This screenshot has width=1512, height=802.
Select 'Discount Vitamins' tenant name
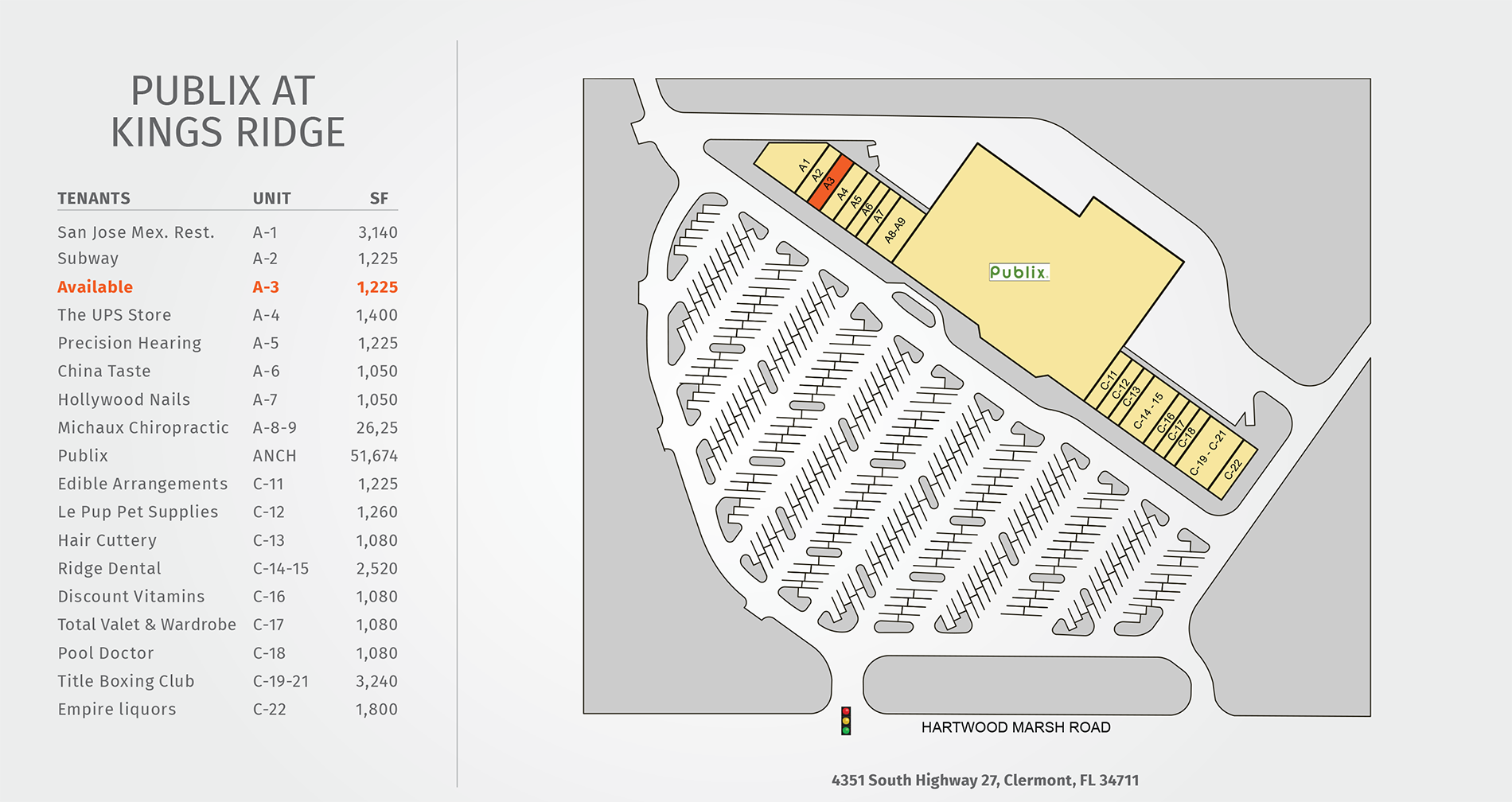click(131, 596)
